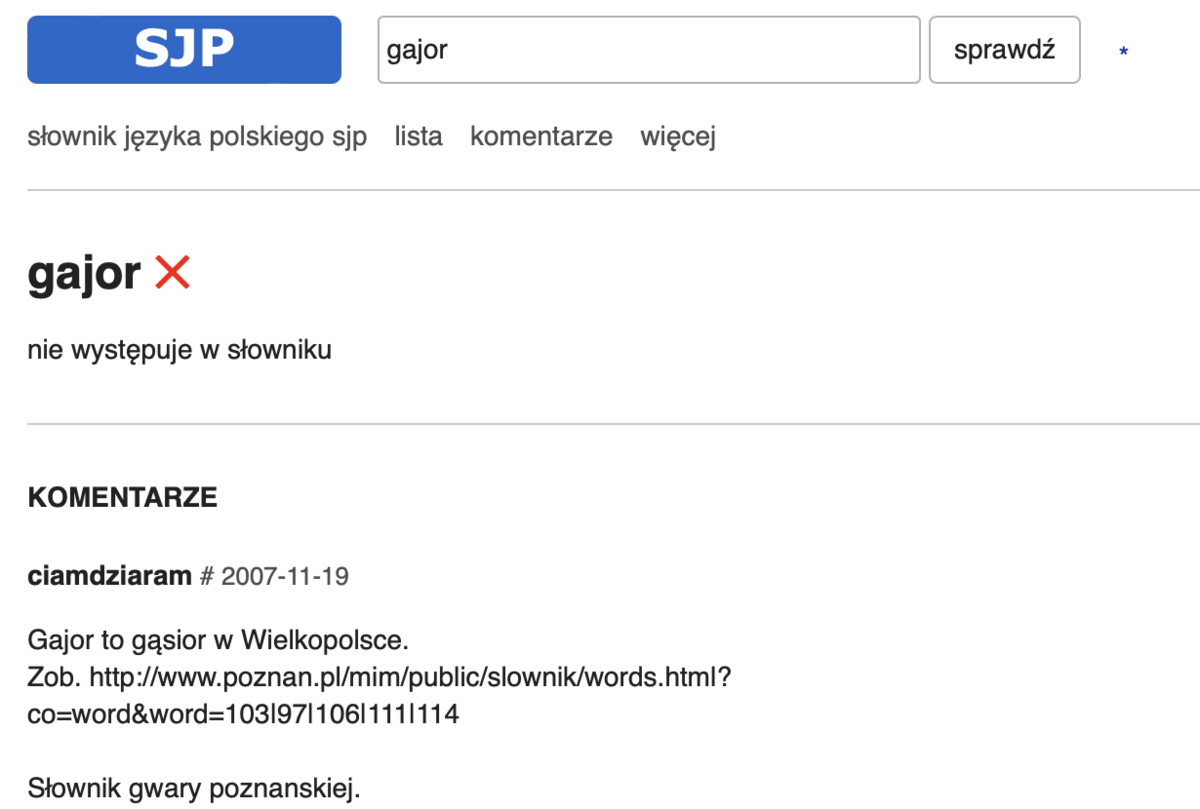Screen dimensions: 1200x809
Task: Click the poznan.pl slownik URL line
Action: click(410, 677)
